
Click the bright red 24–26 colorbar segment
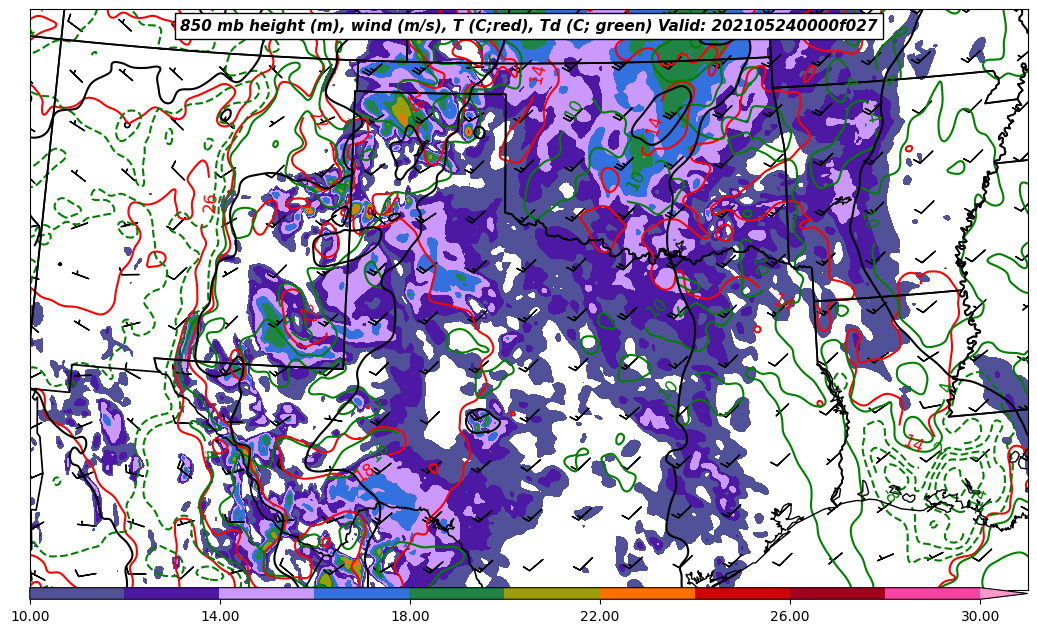(742, 593)
